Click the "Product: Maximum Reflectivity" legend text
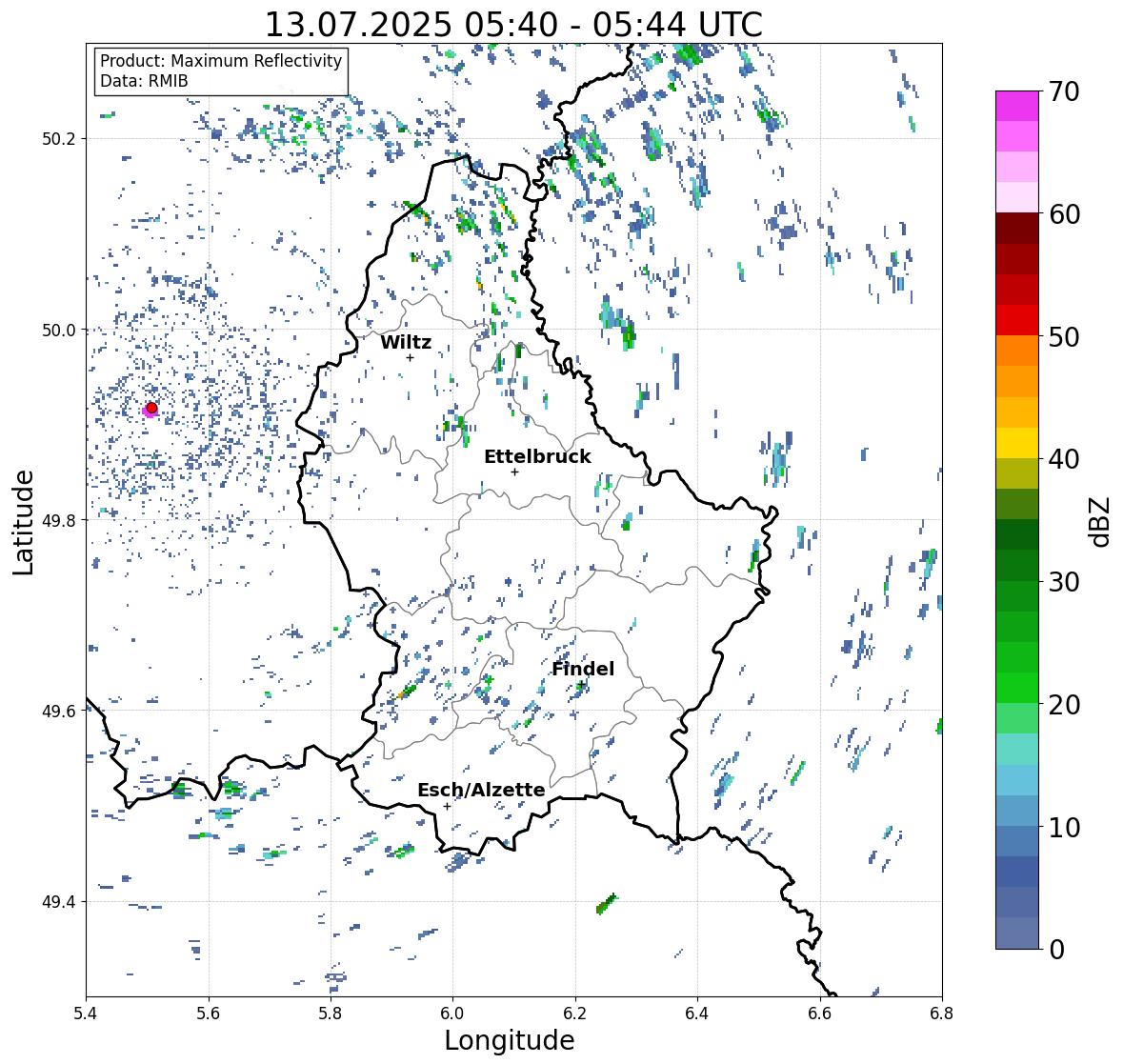 [221, 61]
